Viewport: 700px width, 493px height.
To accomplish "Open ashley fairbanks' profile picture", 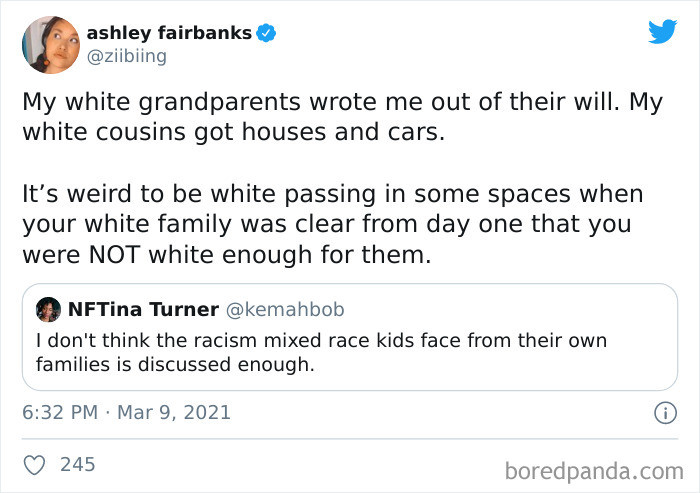I will coord(49,44).
